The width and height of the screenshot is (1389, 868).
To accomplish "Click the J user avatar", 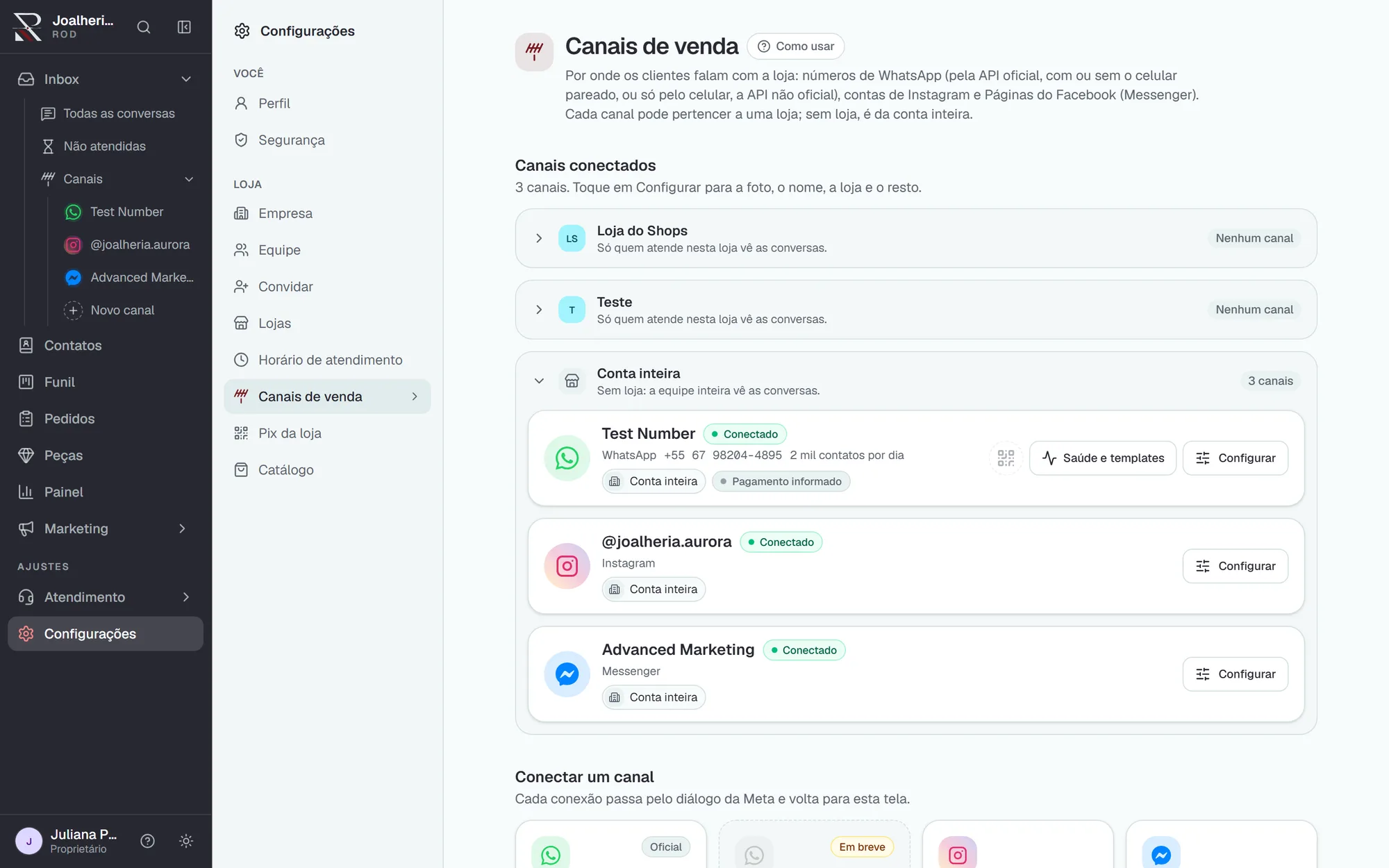I will [29, 841].
